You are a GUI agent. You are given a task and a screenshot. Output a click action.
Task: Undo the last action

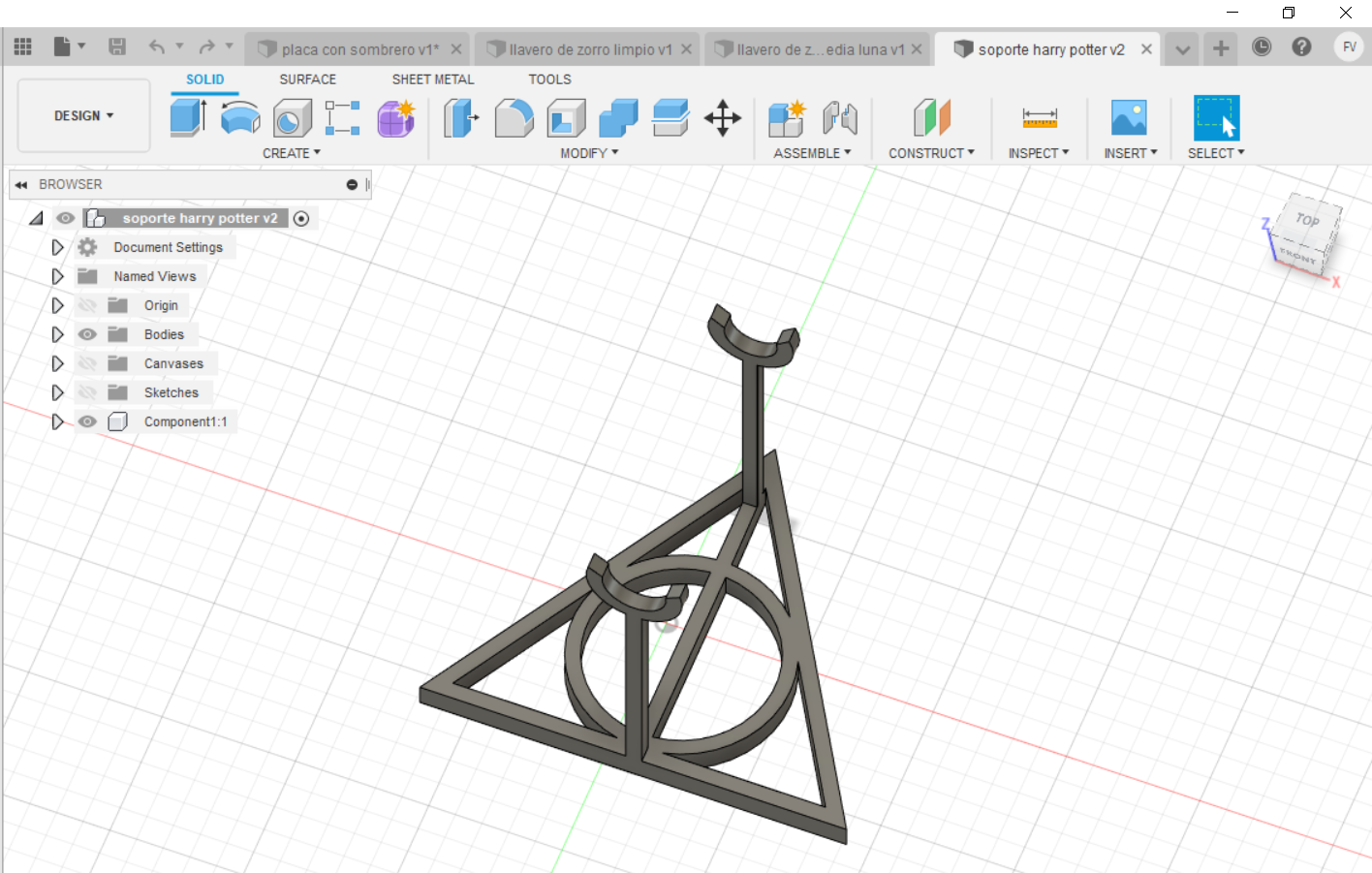coord(156,47)
